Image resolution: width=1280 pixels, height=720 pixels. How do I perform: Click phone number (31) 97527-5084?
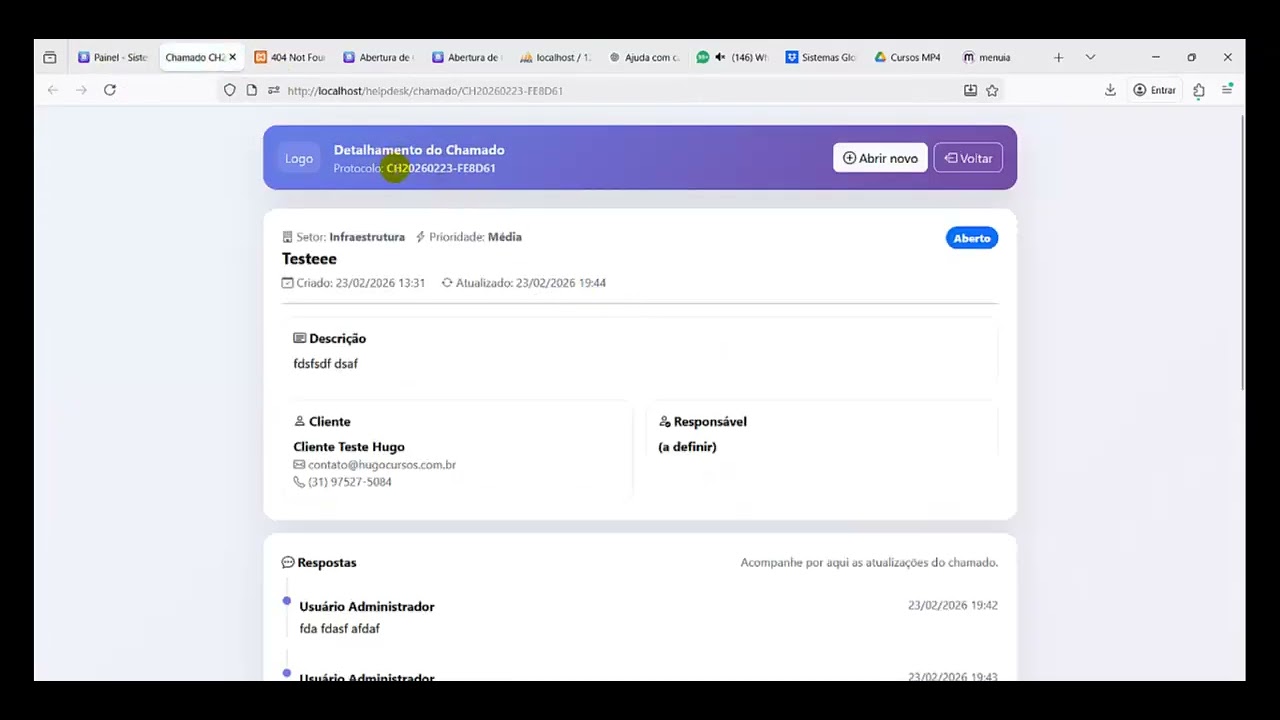350,482
